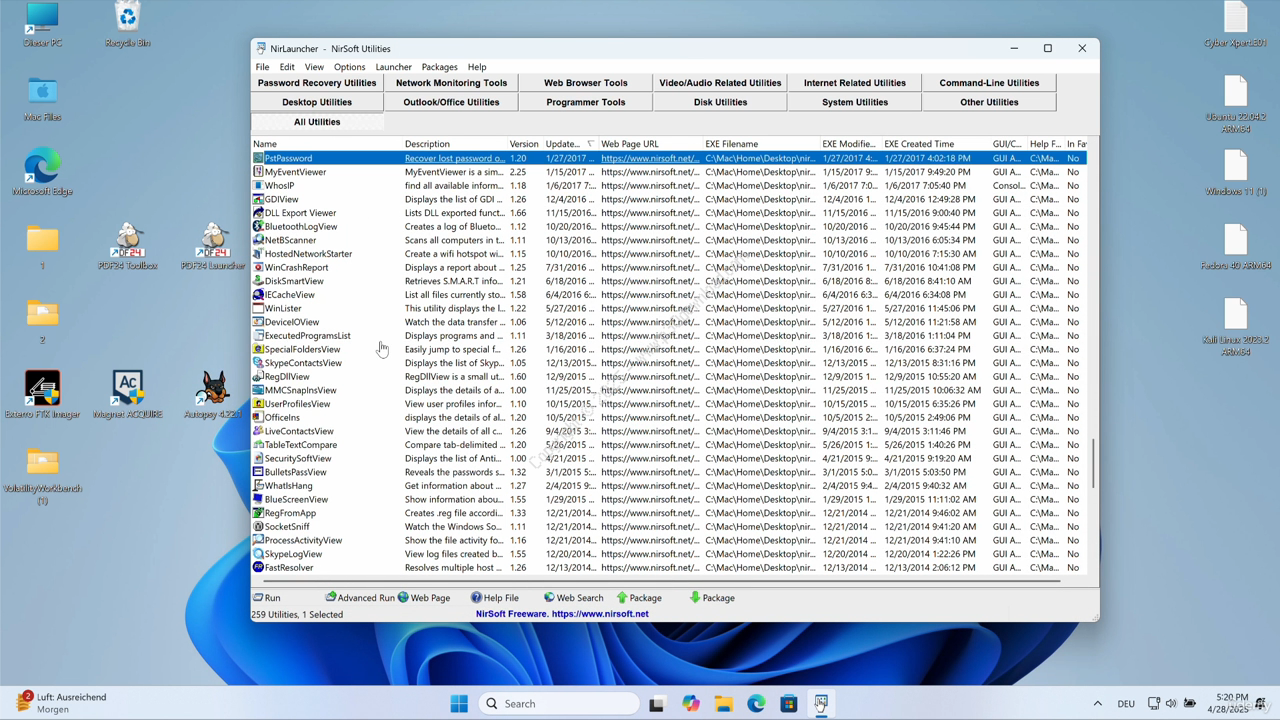Click the green up-arrow Package button
This screenshot has height=720, width=1280.
(639, 597)
